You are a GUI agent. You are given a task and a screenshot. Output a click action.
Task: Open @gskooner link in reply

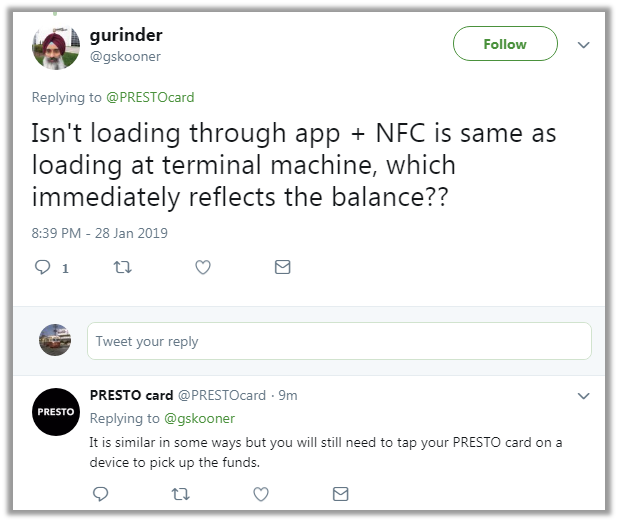[x=199, y=419]
